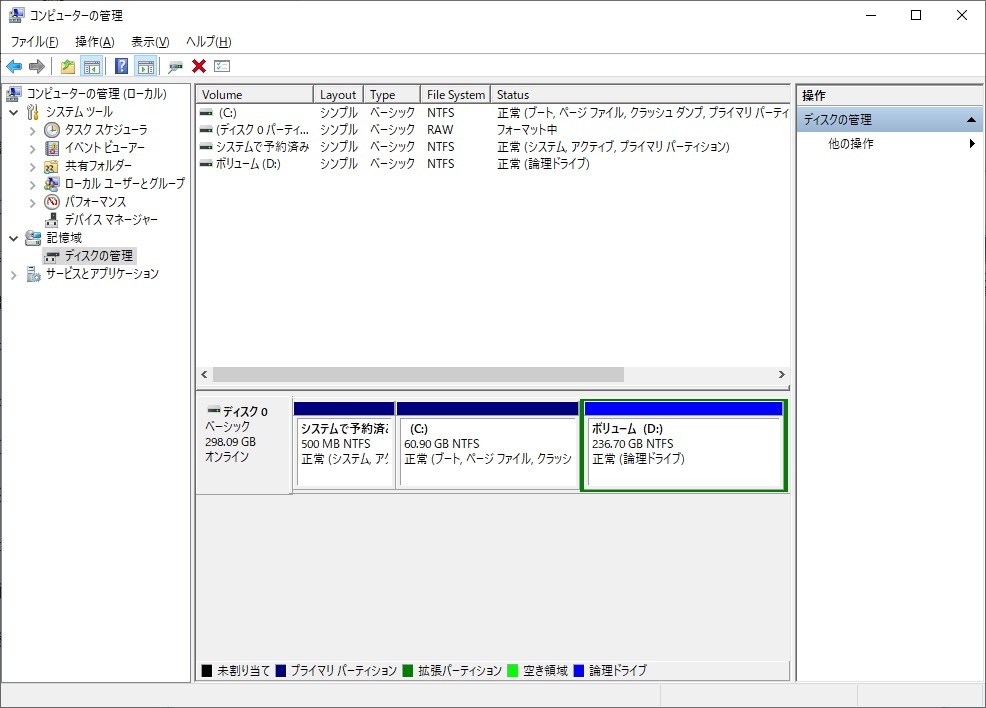Click the Computer Management title bar icon
The height and width of the screenshot is (708, 986).
point(16,15)
